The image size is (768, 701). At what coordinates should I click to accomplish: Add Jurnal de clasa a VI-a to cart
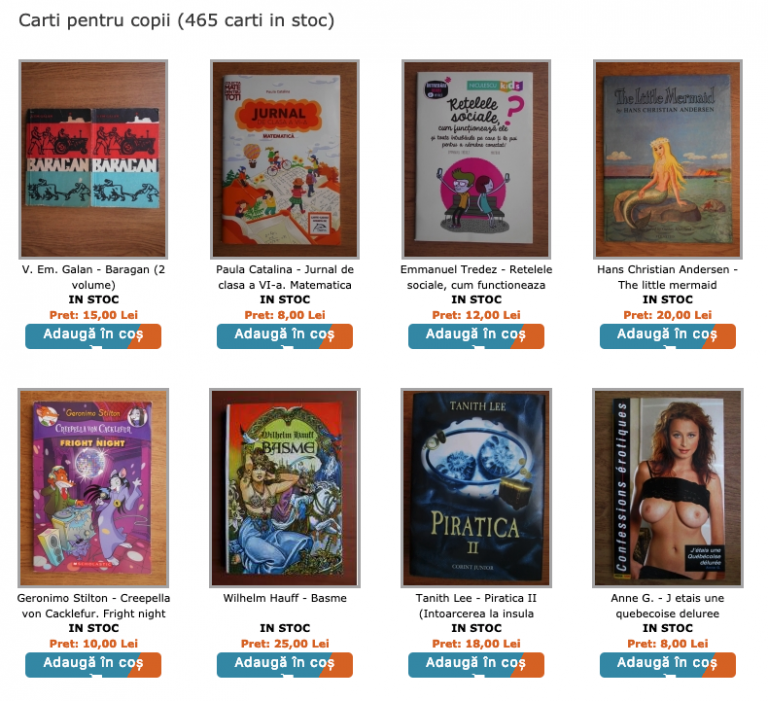click(285, 336)
